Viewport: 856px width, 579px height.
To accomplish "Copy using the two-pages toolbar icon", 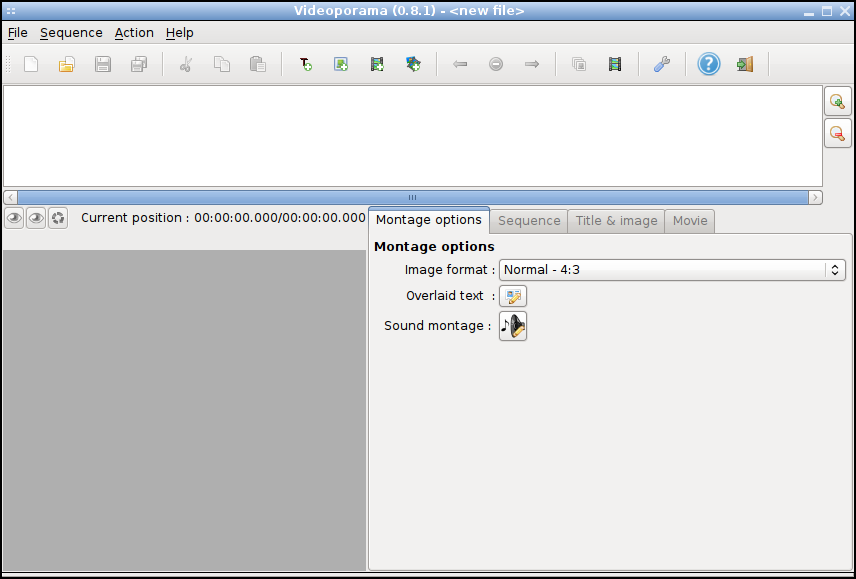I will [222, 64].
